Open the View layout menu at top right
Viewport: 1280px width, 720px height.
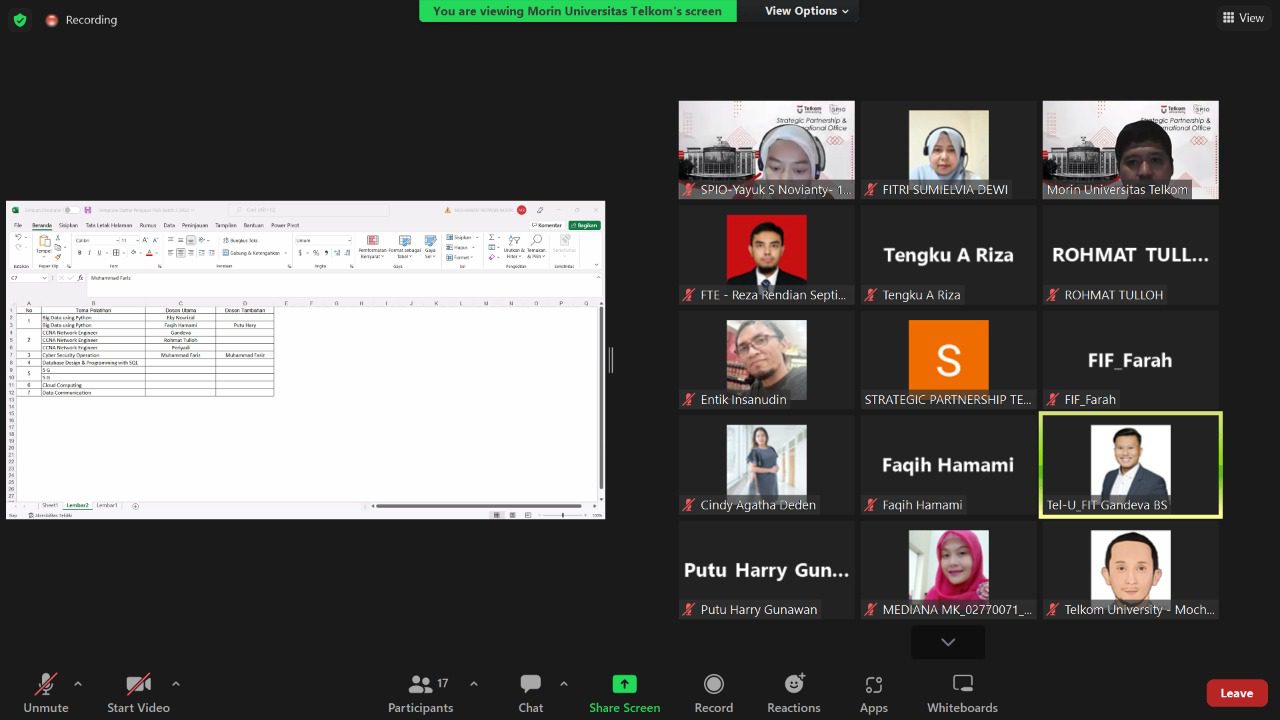pos(1242,18)
